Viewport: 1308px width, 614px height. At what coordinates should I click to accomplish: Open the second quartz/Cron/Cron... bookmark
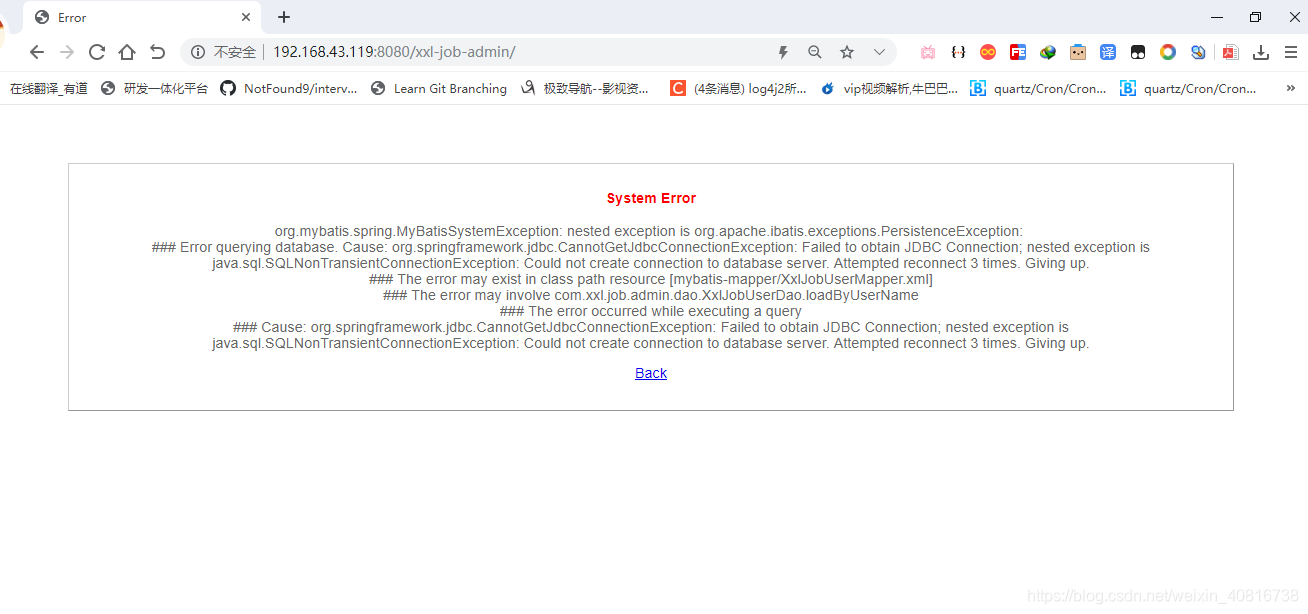click(x=1188, y=88)
